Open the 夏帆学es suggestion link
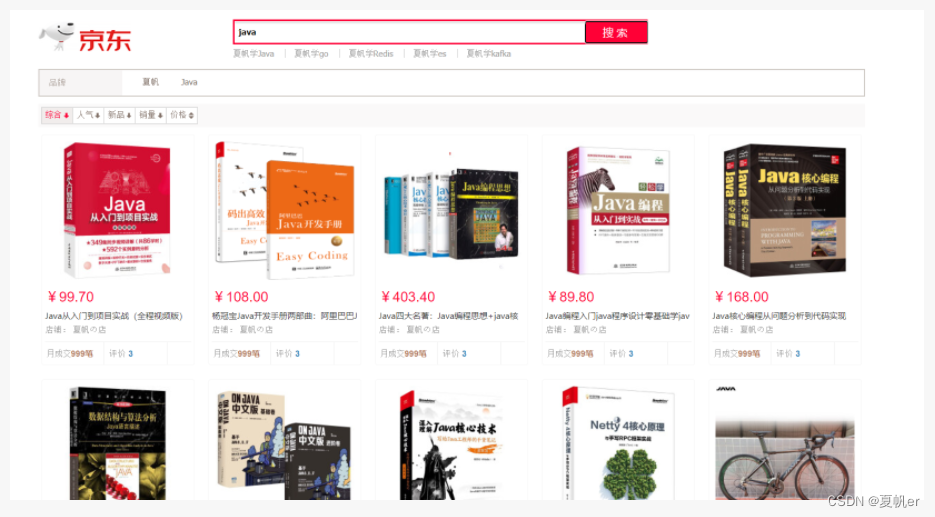This screenshot has height=517, width=935. pyautogui.click(x=429, y=54)
